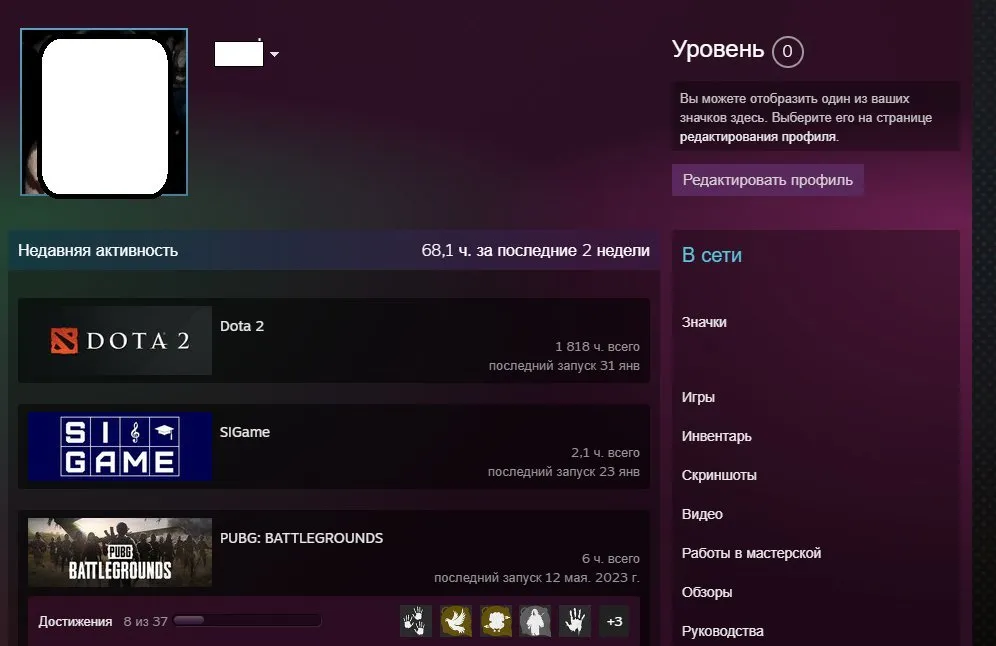
Task: Go to Обзоры
Action: (x=707, y=592)
